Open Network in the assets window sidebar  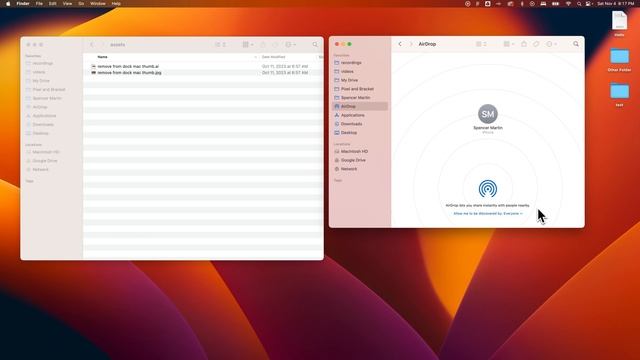pos(52,169)
